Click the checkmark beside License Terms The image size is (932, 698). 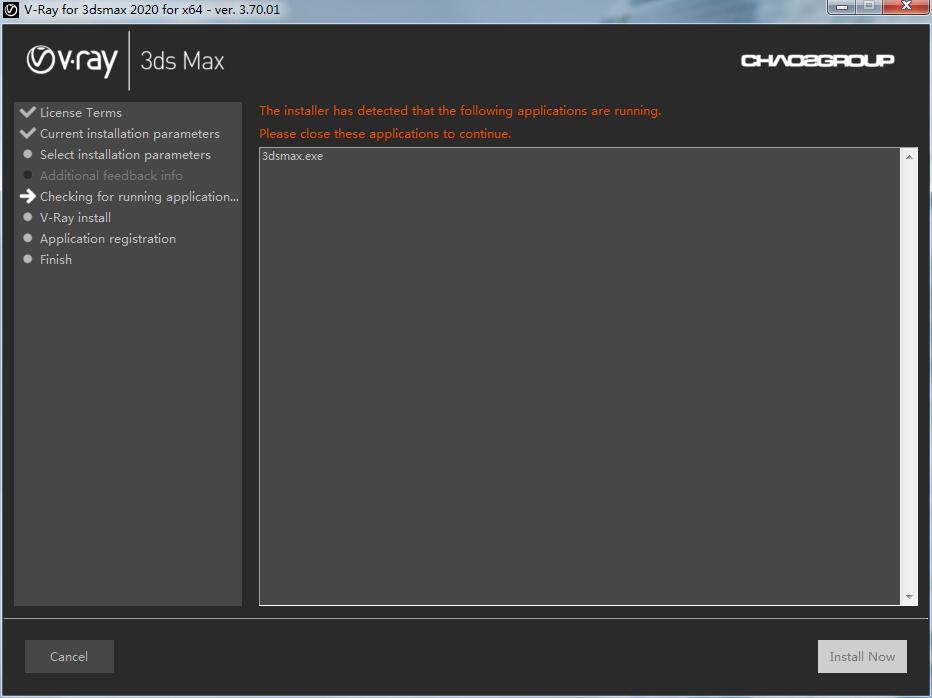[28, 112]
